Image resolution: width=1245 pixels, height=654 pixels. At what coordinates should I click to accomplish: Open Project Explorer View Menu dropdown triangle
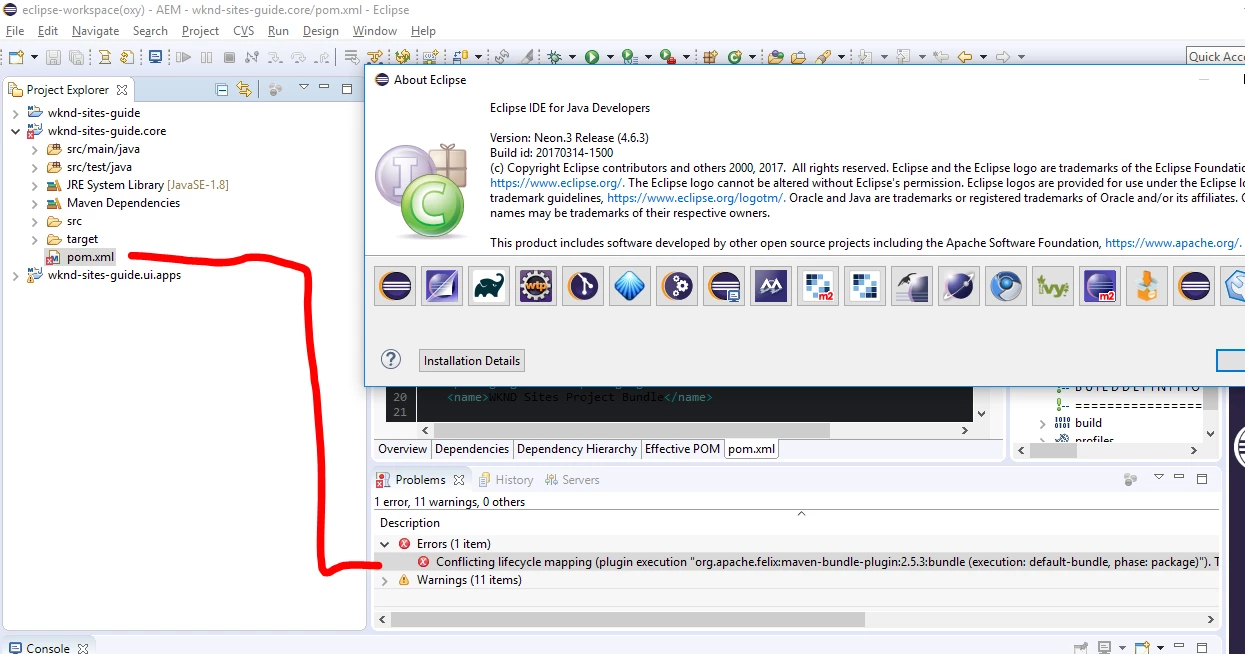coord(303,87)
